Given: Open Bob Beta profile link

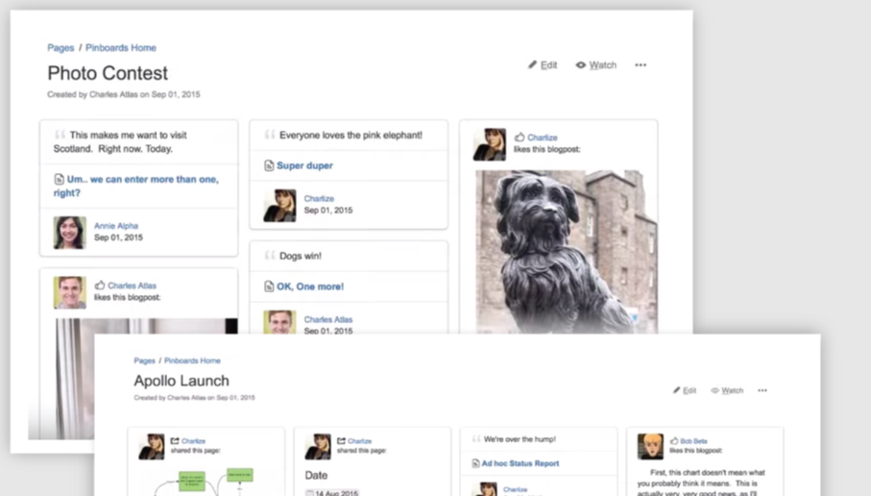Looking at the screenshot, I should pos(694,441).
